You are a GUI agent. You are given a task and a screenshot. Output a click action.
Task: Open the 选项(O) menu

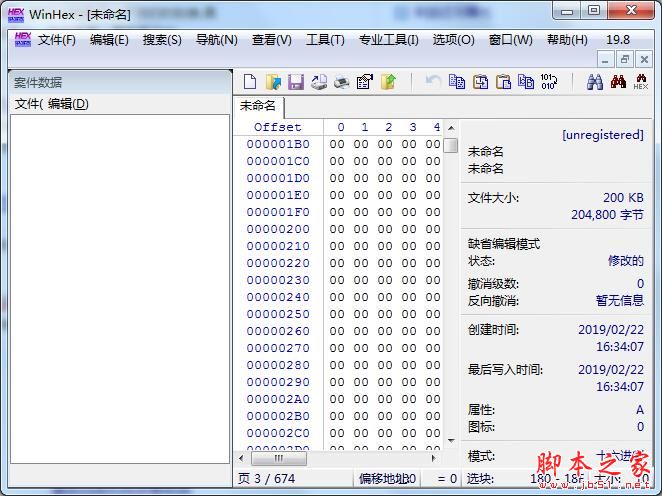pos(453,40)
